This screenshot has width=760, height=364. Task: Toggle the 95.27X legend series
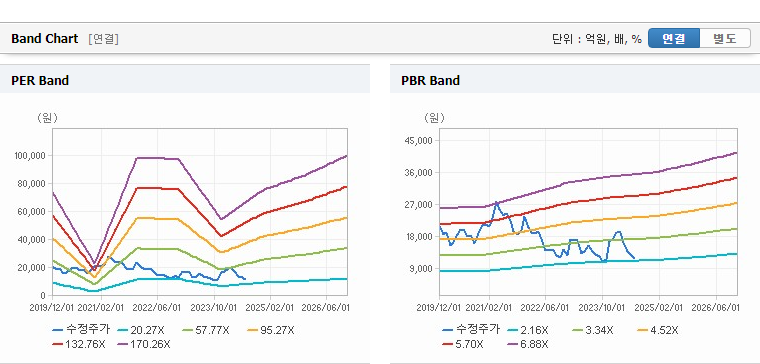coord(270,330)
